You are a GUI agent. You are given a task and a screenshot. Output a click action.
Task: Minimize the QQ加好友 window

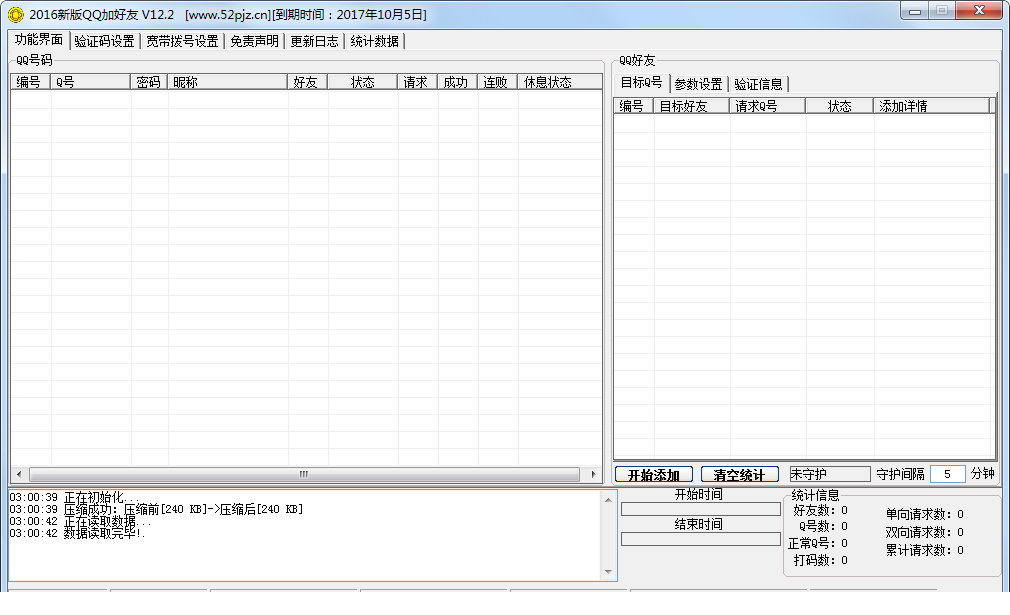914,11
